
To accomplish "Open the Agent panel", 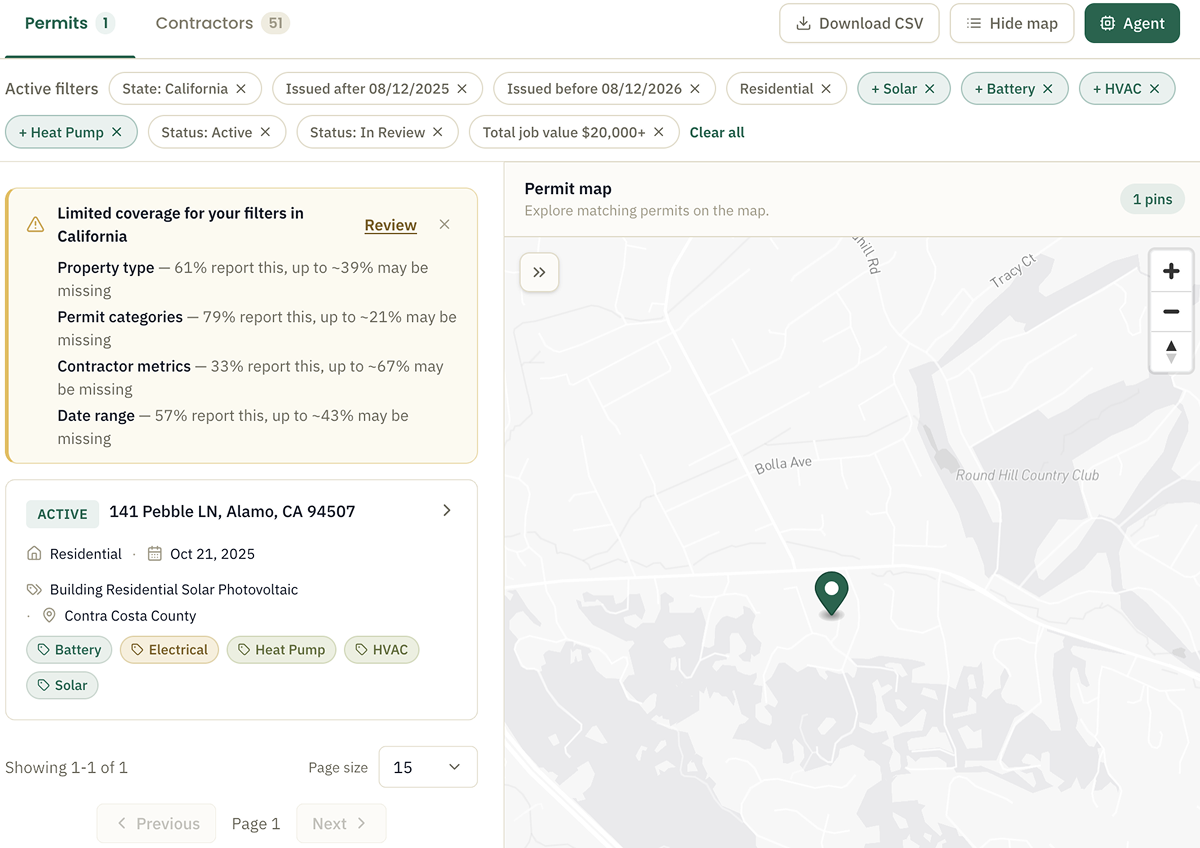I will point(1132,23).
